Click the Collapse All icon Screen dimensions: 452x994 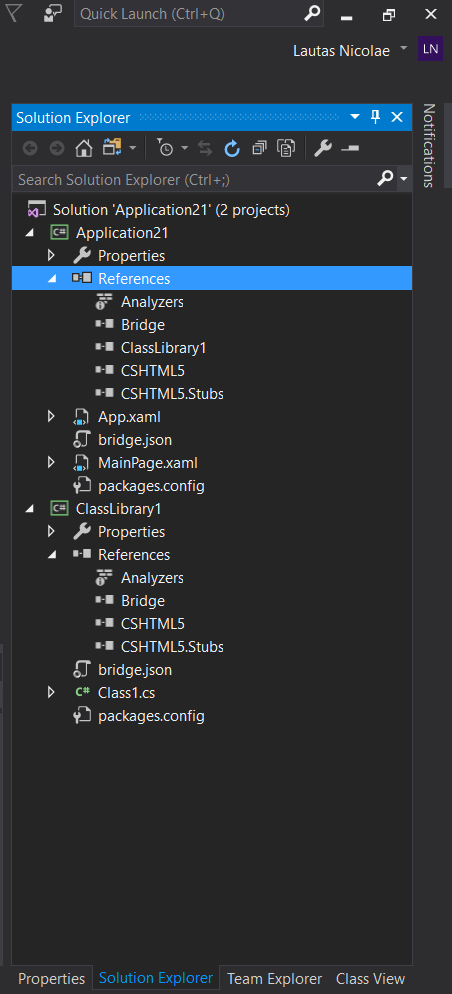pyautogui.click(x=259, y=148)
